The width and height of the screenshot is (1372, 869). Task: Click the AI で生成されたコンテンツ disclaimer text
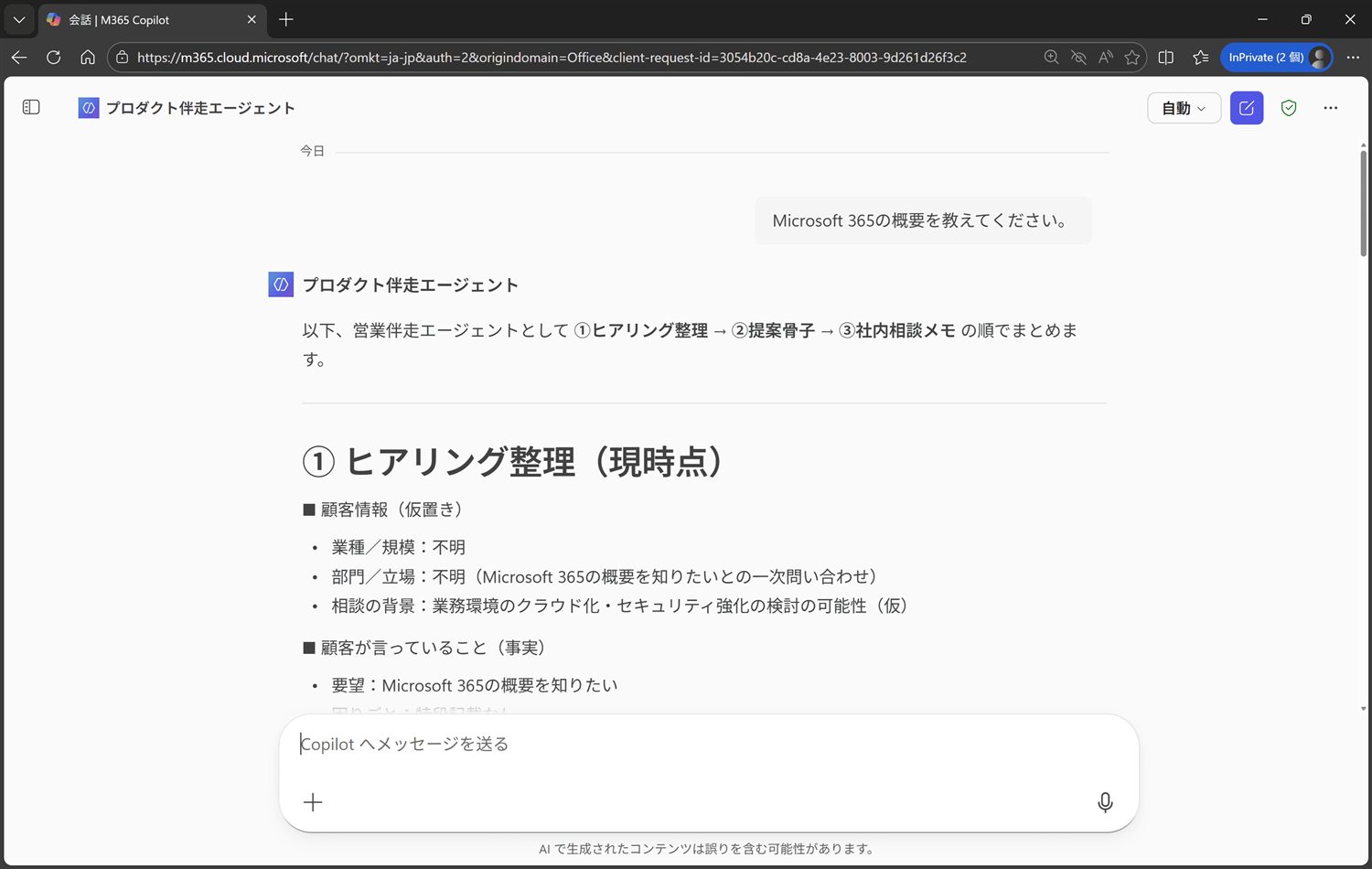pos(706,849)
